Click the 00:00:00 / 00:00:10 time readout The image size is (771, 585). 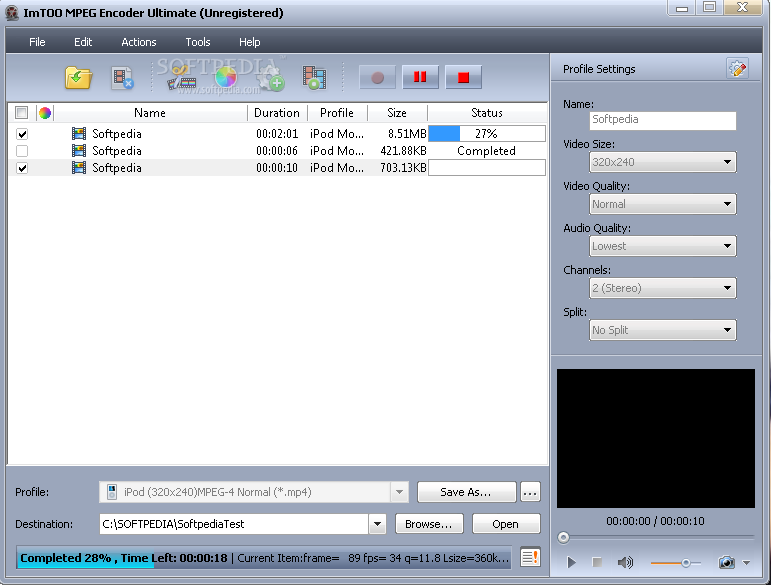pyautogui.click(x=655, y=521)
